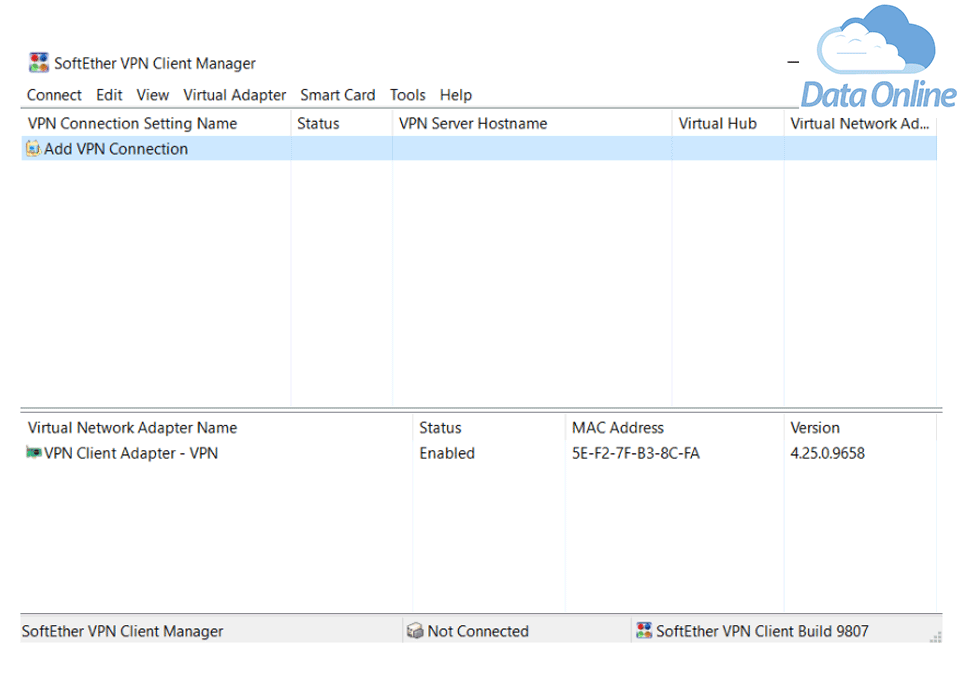Open the Connect menu
This screenshot has height=690, width=960.
pos(54,96)
